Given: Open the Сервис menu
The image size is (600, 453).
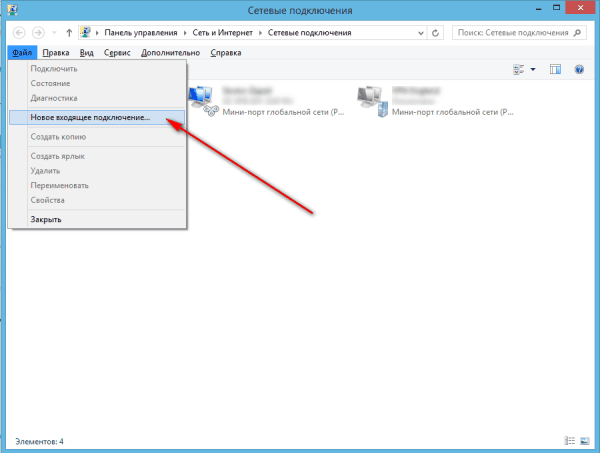Looking at the screenshot, I should point(117,53).
